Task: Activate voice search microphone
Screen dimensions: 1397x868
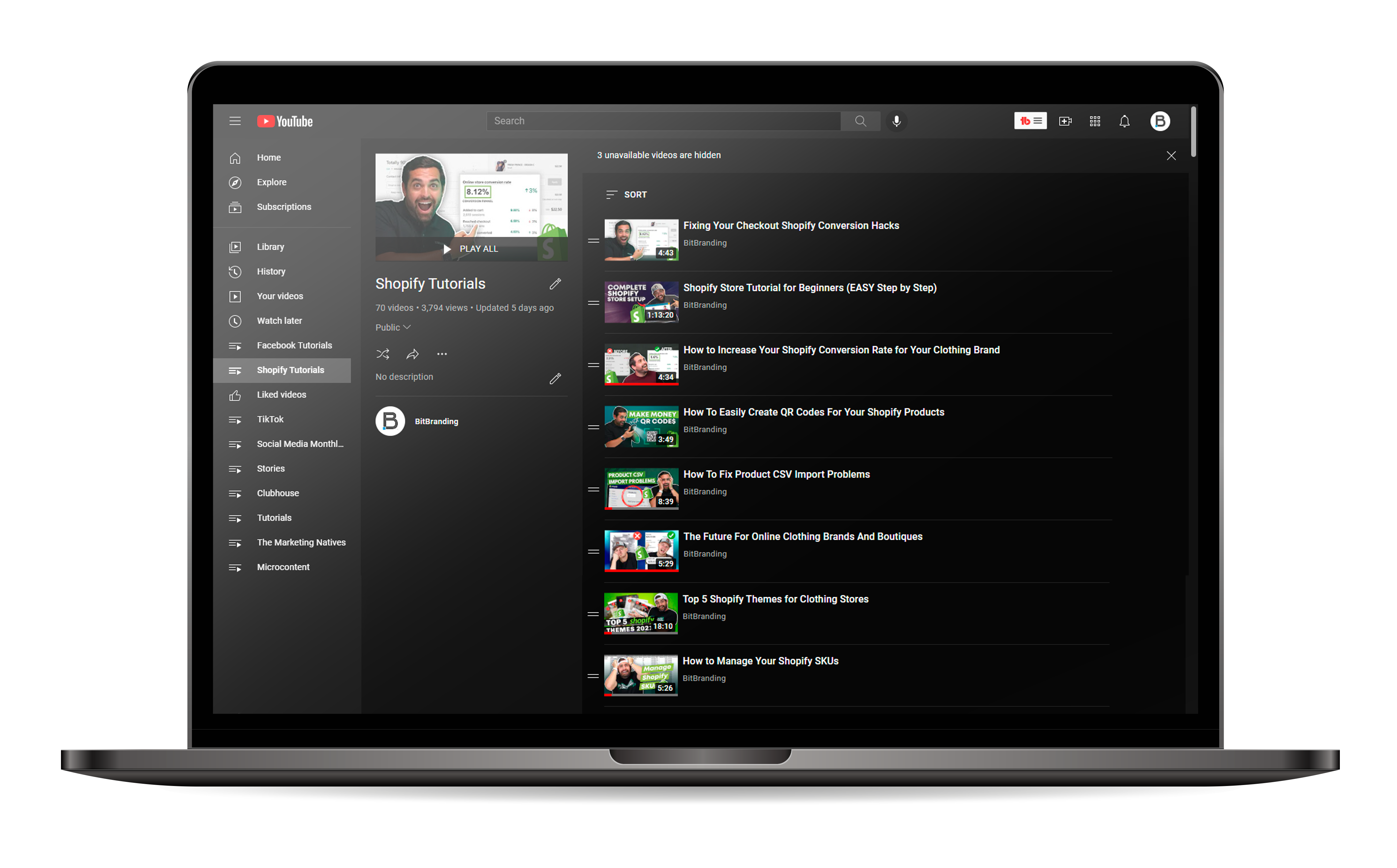Action: pos(896,121)
